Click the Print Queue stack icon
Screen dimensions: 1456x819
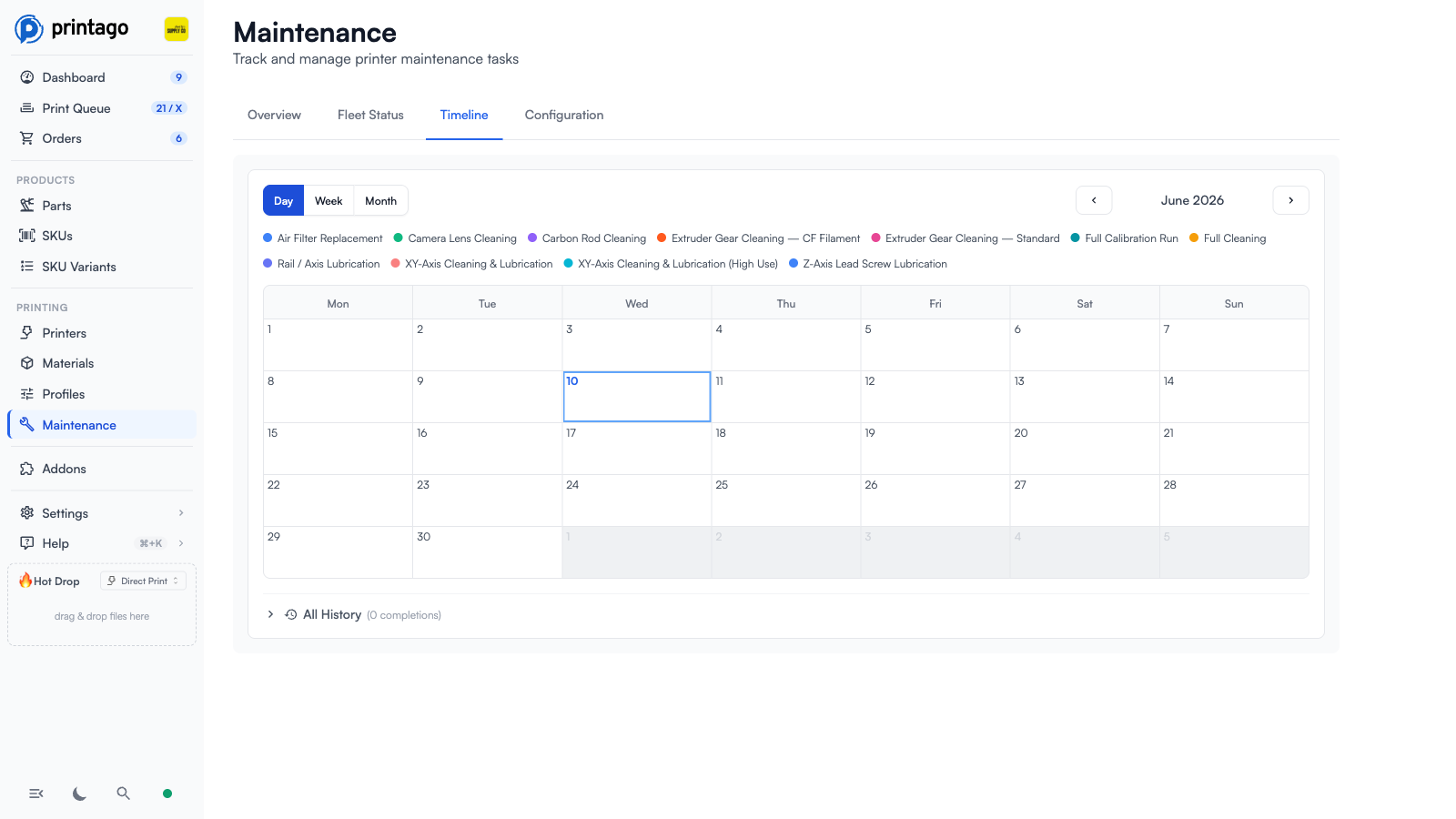[x=27, y=107]
